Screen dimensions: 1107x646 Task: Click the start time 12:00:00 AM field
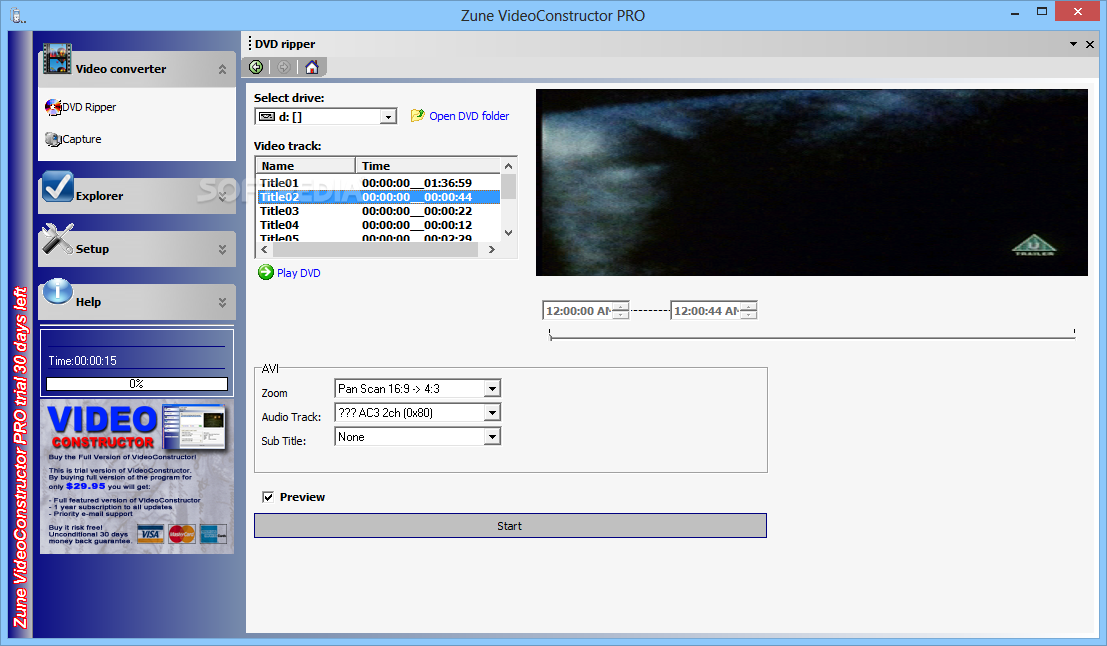click(578, 311)
